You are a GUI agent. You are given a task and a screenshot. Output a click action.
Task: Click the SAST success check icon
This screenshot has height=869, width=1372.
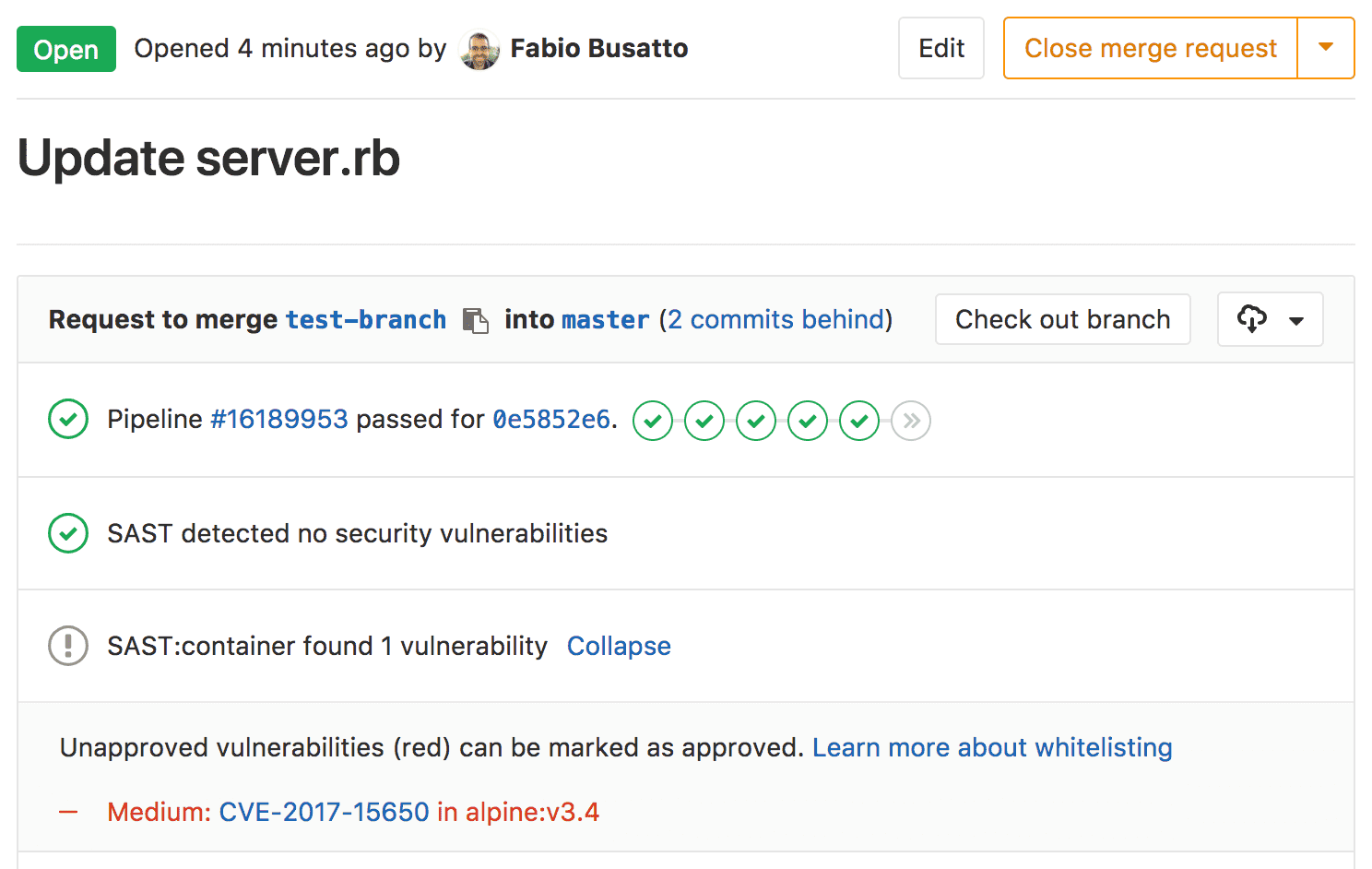click(67, 533)
